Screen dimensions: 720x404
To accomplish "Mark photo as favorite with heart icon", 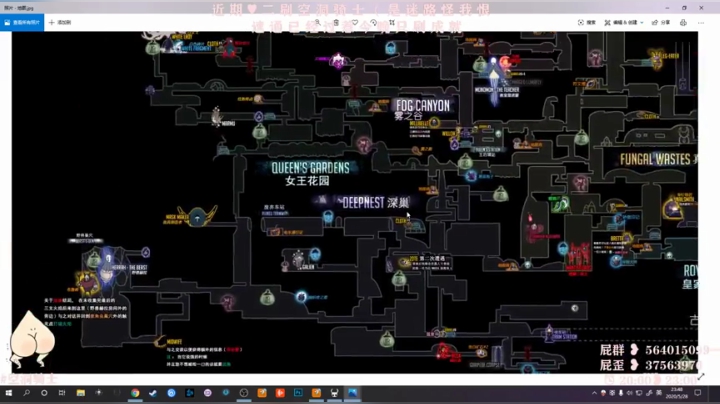I will point(355,22).
